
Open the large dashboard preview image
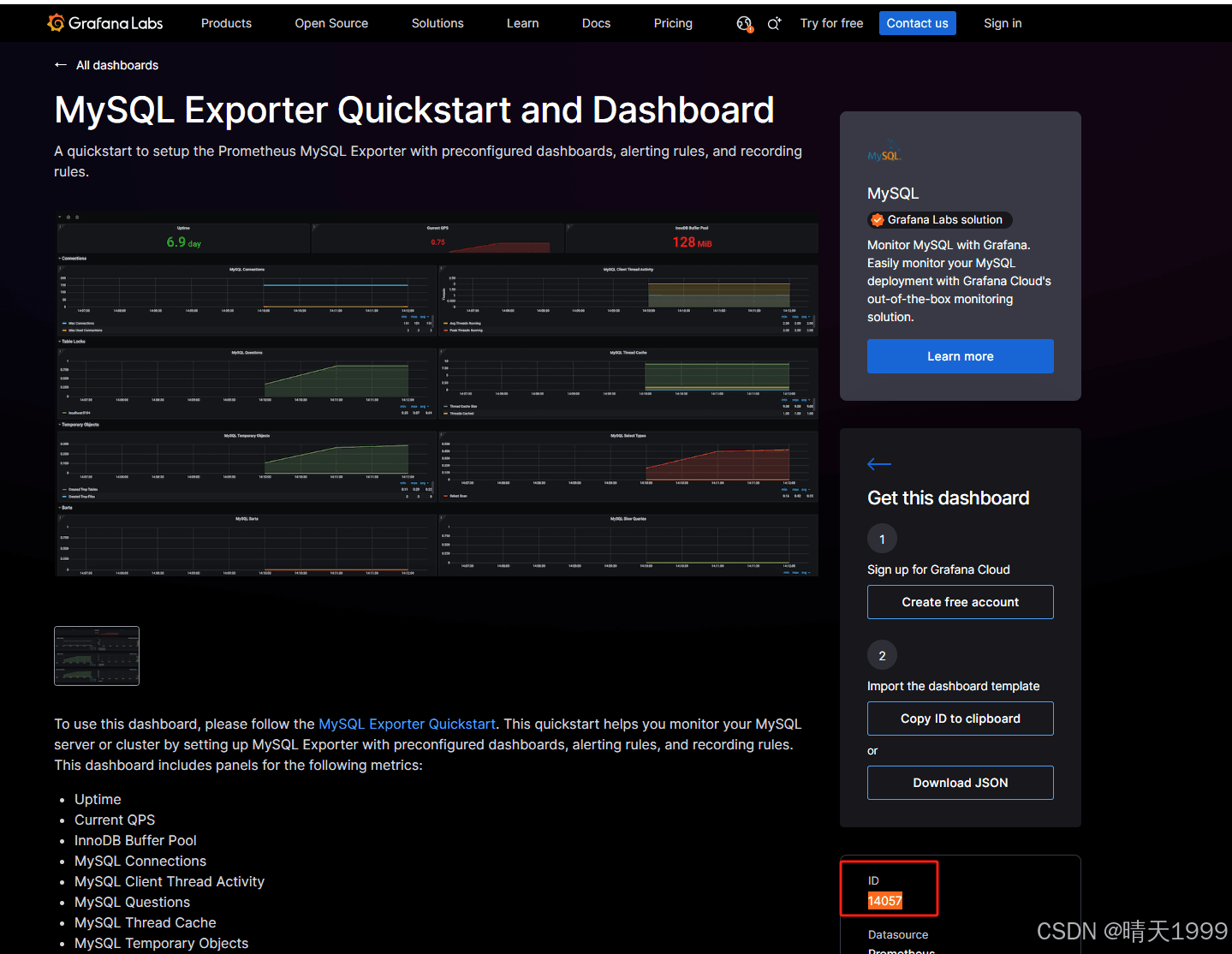[436, 394]
